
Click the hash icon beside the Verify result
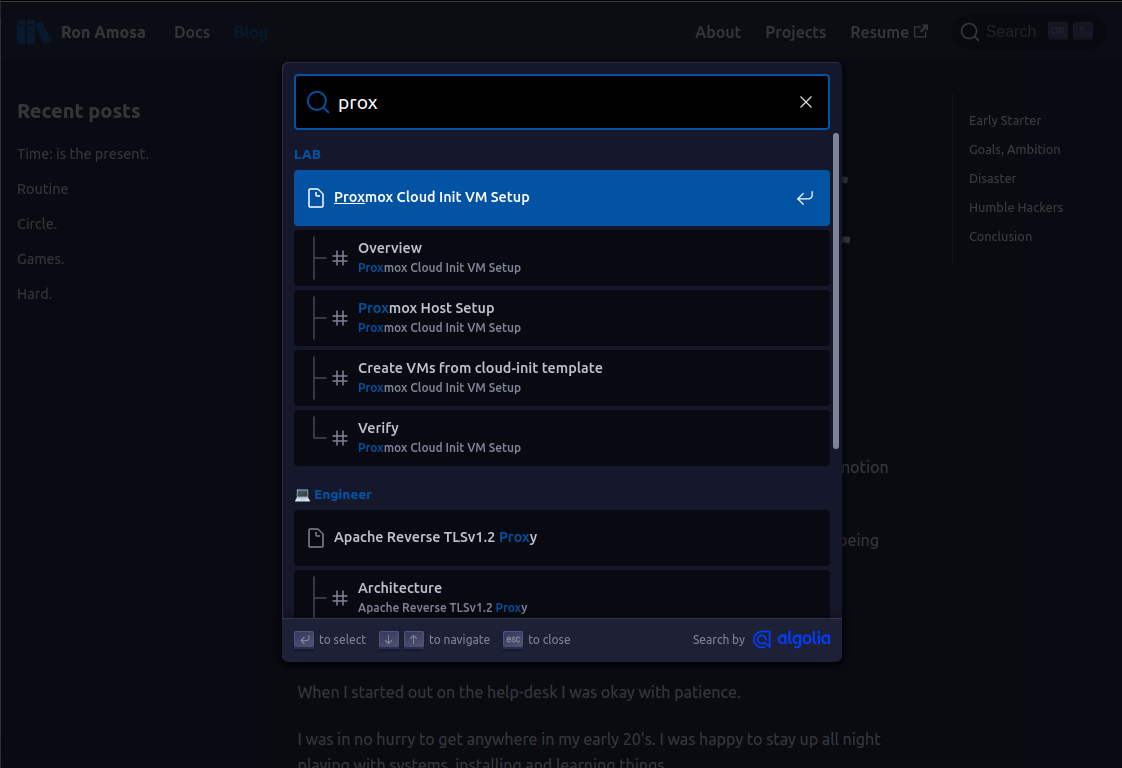tap(340, 437)
